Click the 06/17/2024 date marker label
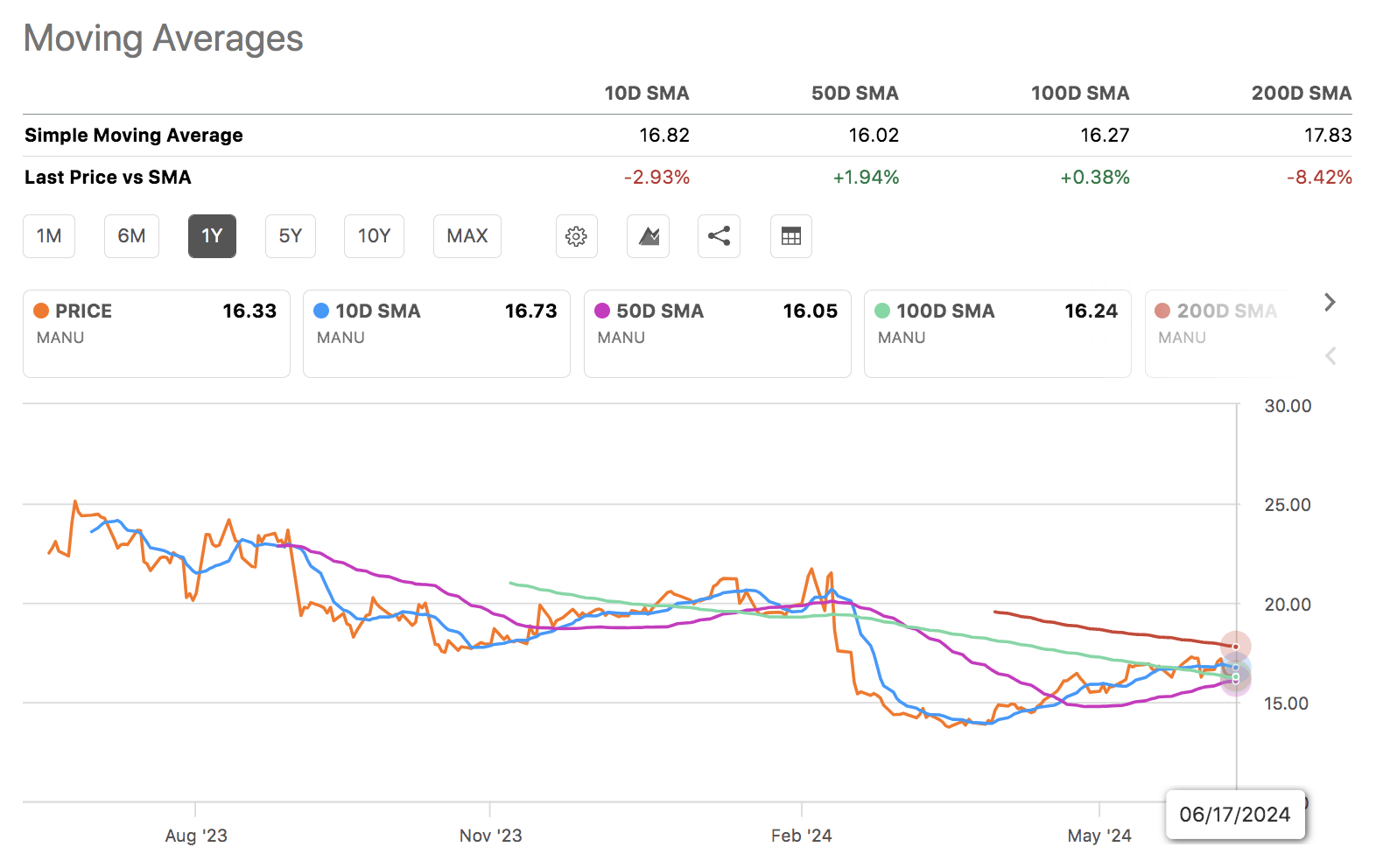The height and width of the screenshot is (868, 1376). point(1234,815)
